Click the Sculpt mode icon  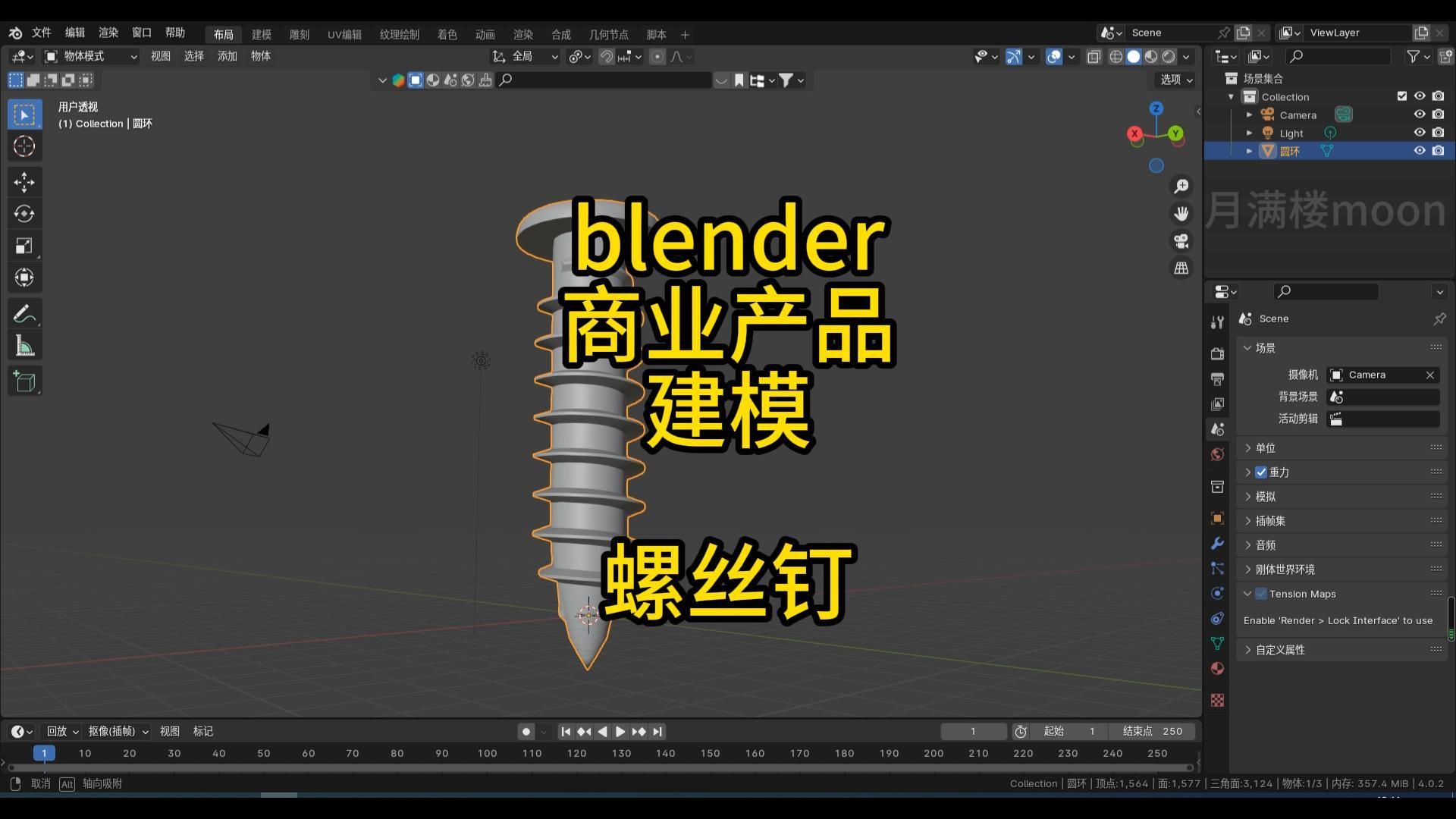click(x=298, y=33)
